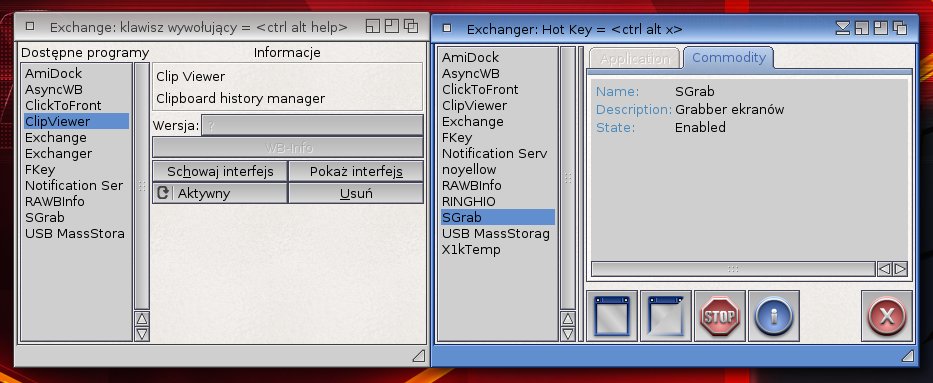Screen dimensions: 933x383
Task: Click the show interface window icon in Exchanger
Action: (612, 316)
